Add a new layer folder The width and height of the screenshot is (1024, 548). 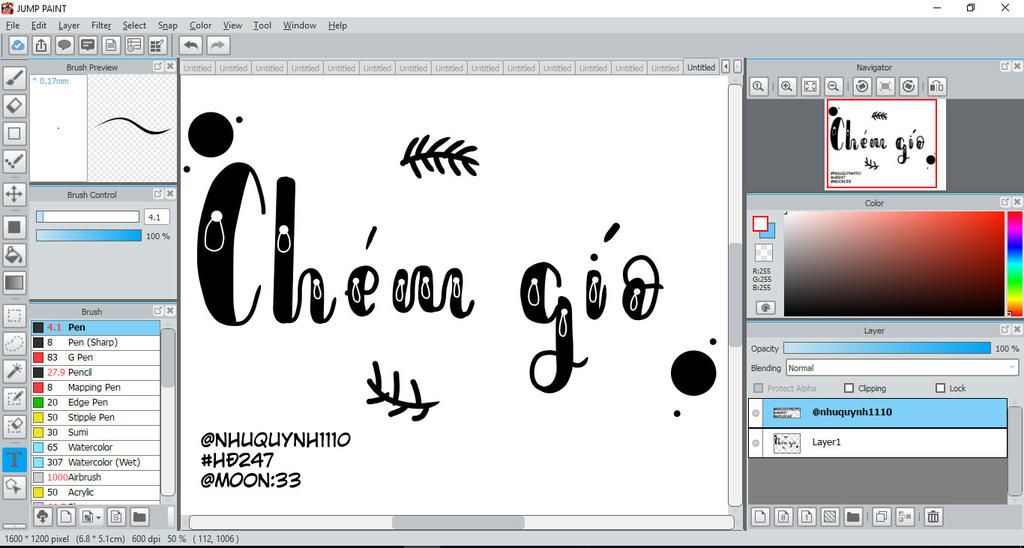coord(852,517)
